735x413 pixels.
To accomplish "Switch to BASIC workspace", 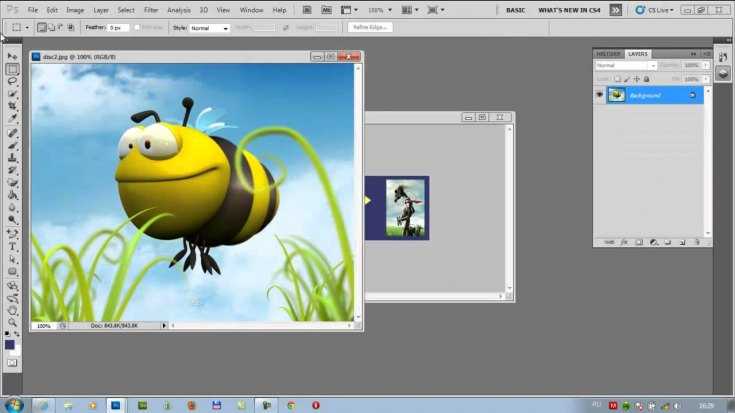I will pos(515,10).
